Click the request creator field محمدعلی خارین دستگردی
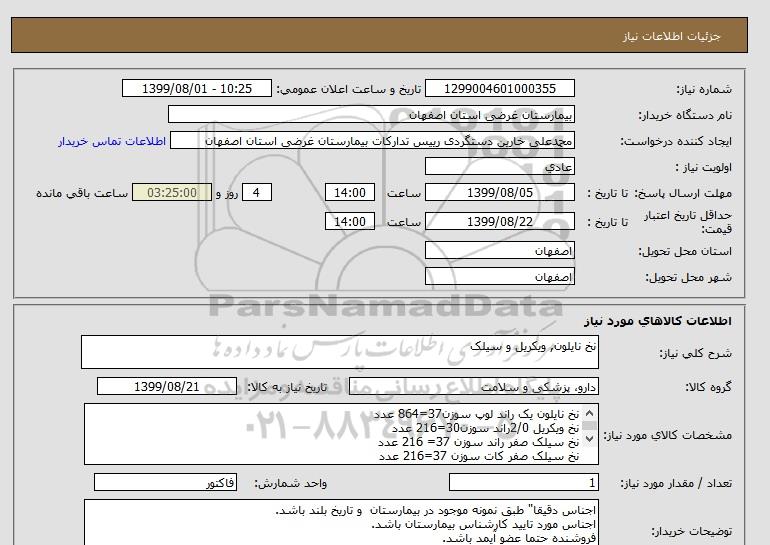Viewport: 770px width, 545px height. tap(372, 140)
